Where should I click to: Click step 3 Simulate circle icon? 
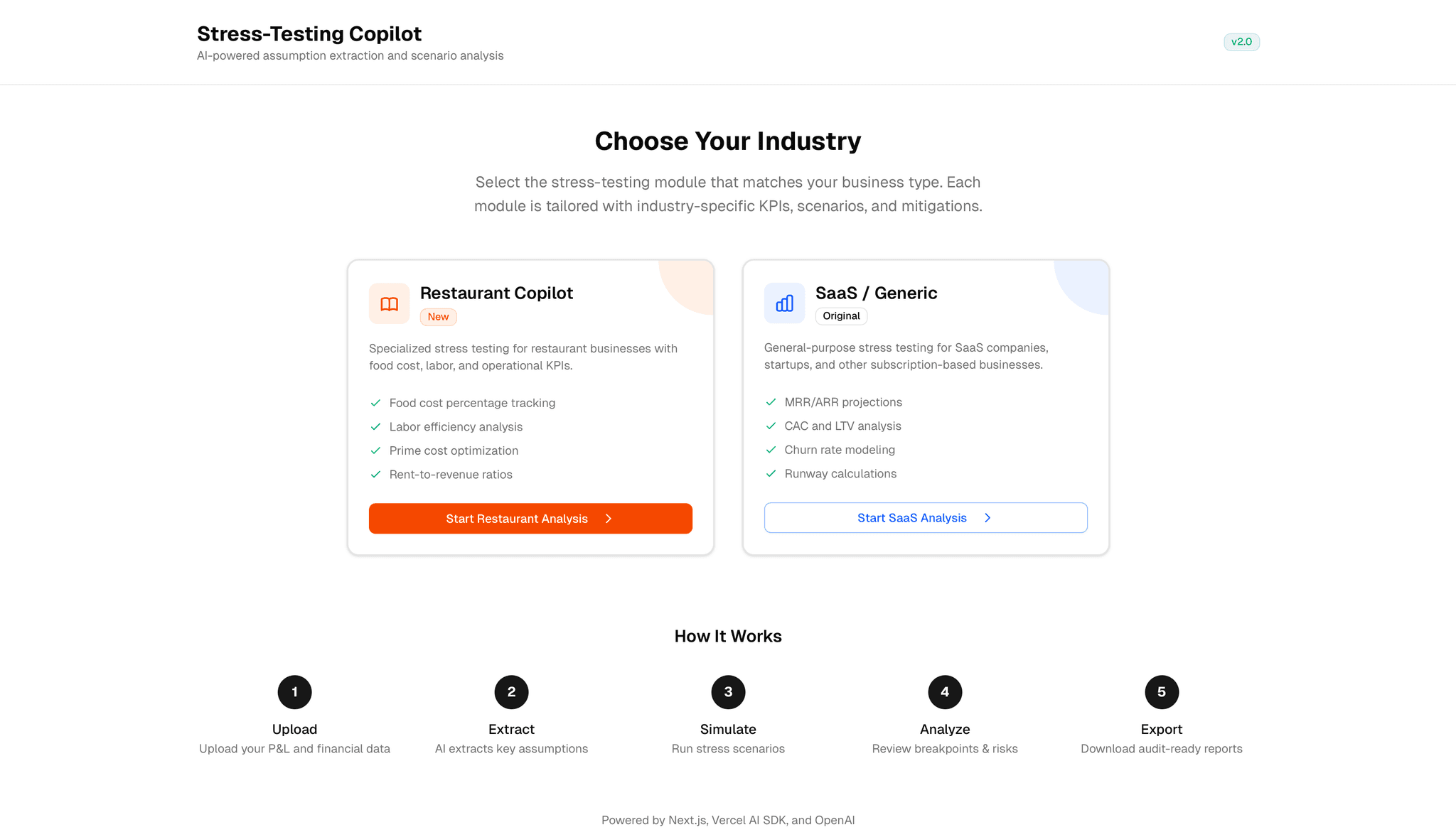tap(728, 692)
